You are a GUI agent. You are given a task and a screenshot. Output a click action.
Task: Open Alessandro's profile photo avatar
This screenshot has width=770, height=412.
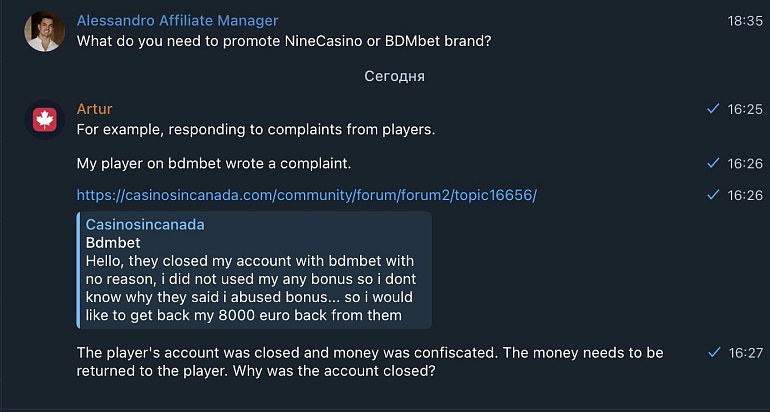click(45, 31)
